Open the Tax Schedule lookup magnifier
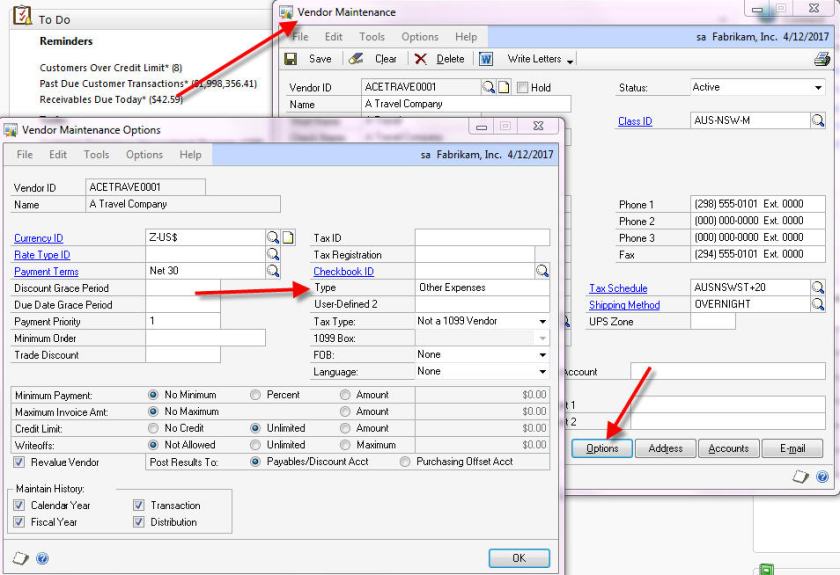 pyautogui.click(x=818, y=288)
